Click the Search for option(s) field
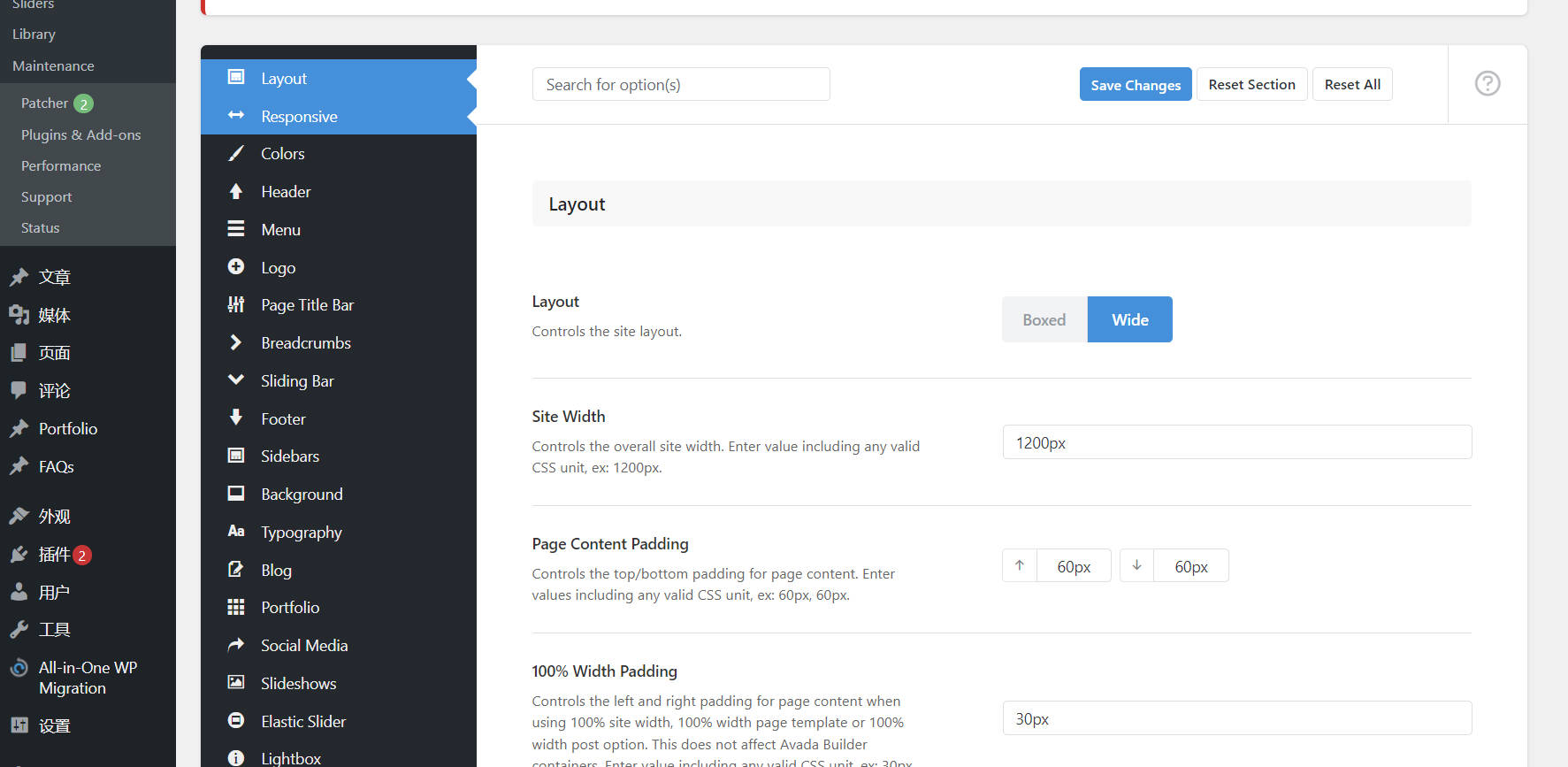 coord(681,84)
